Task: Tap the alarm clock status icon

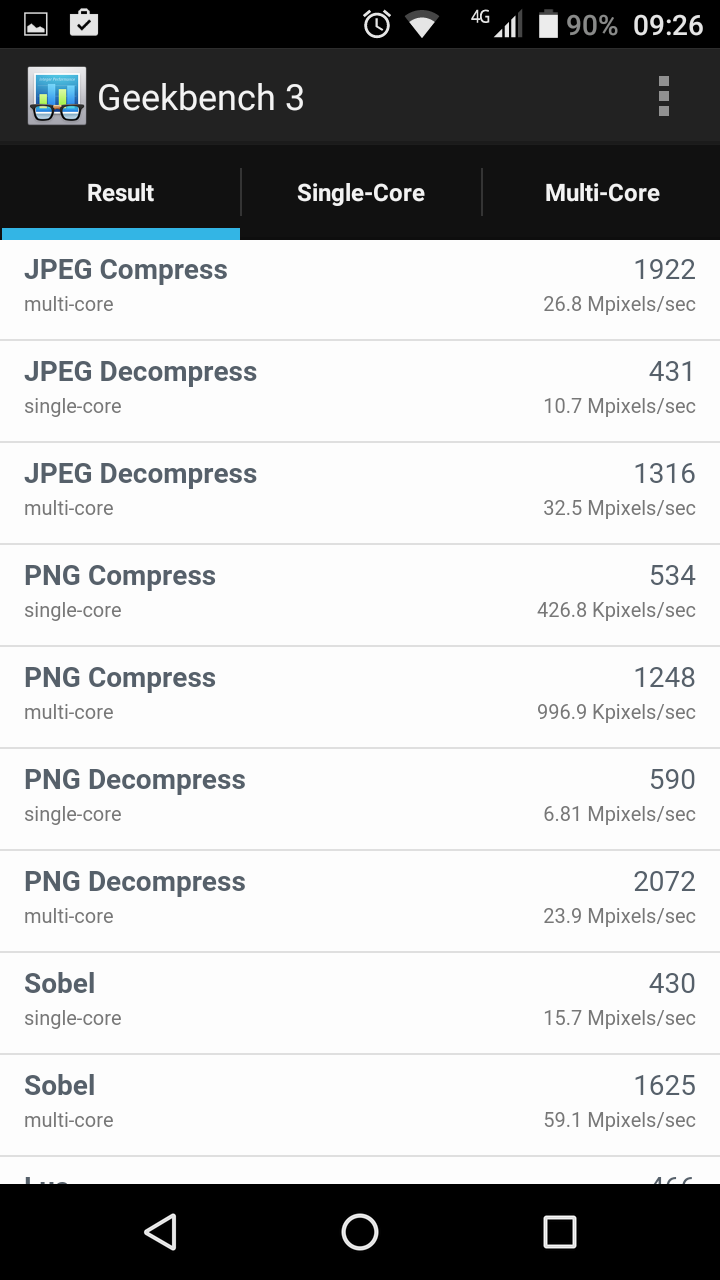Action: pos(377,24)
